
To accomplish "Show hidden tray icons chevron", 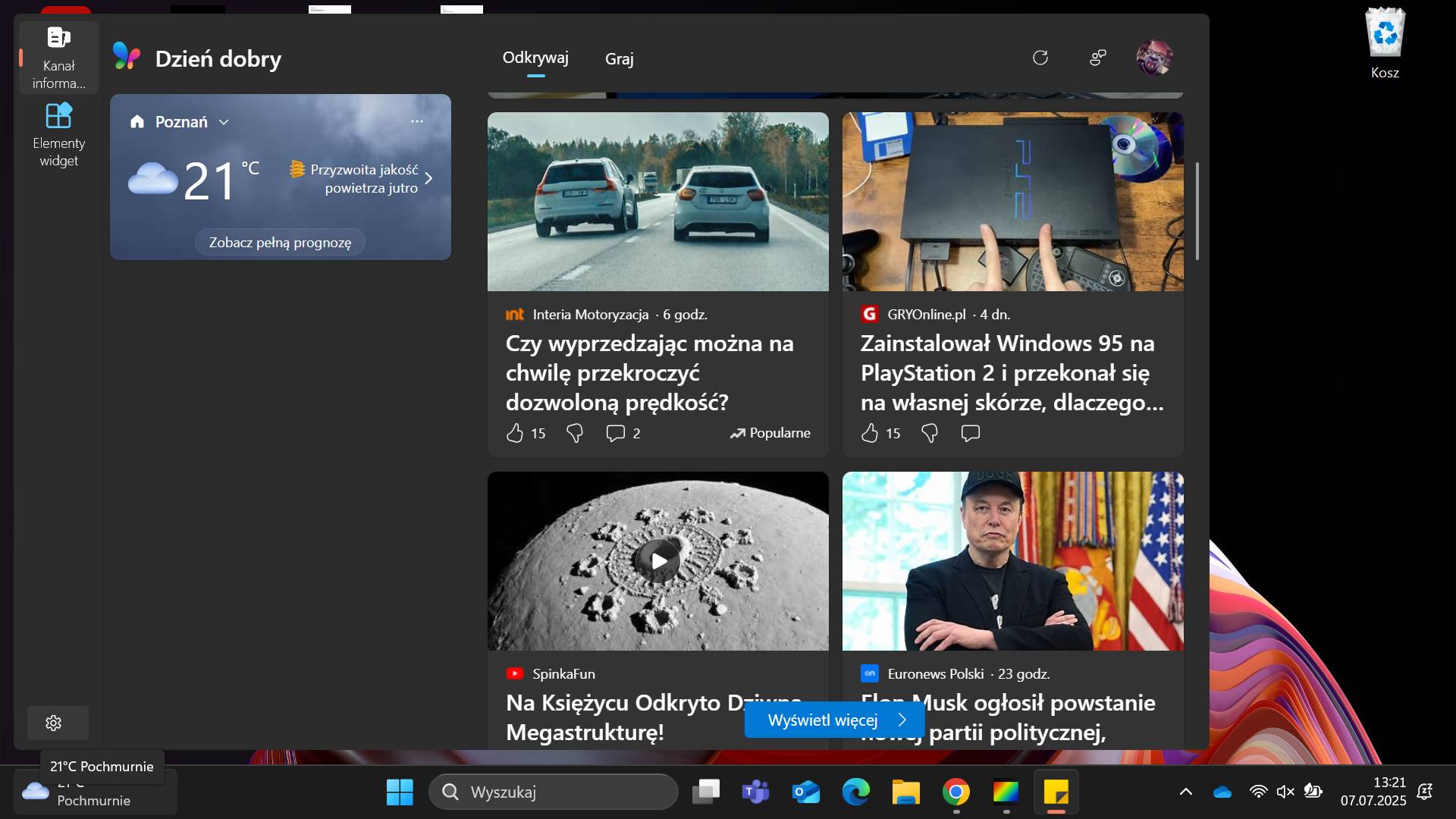I will 1186,792.
